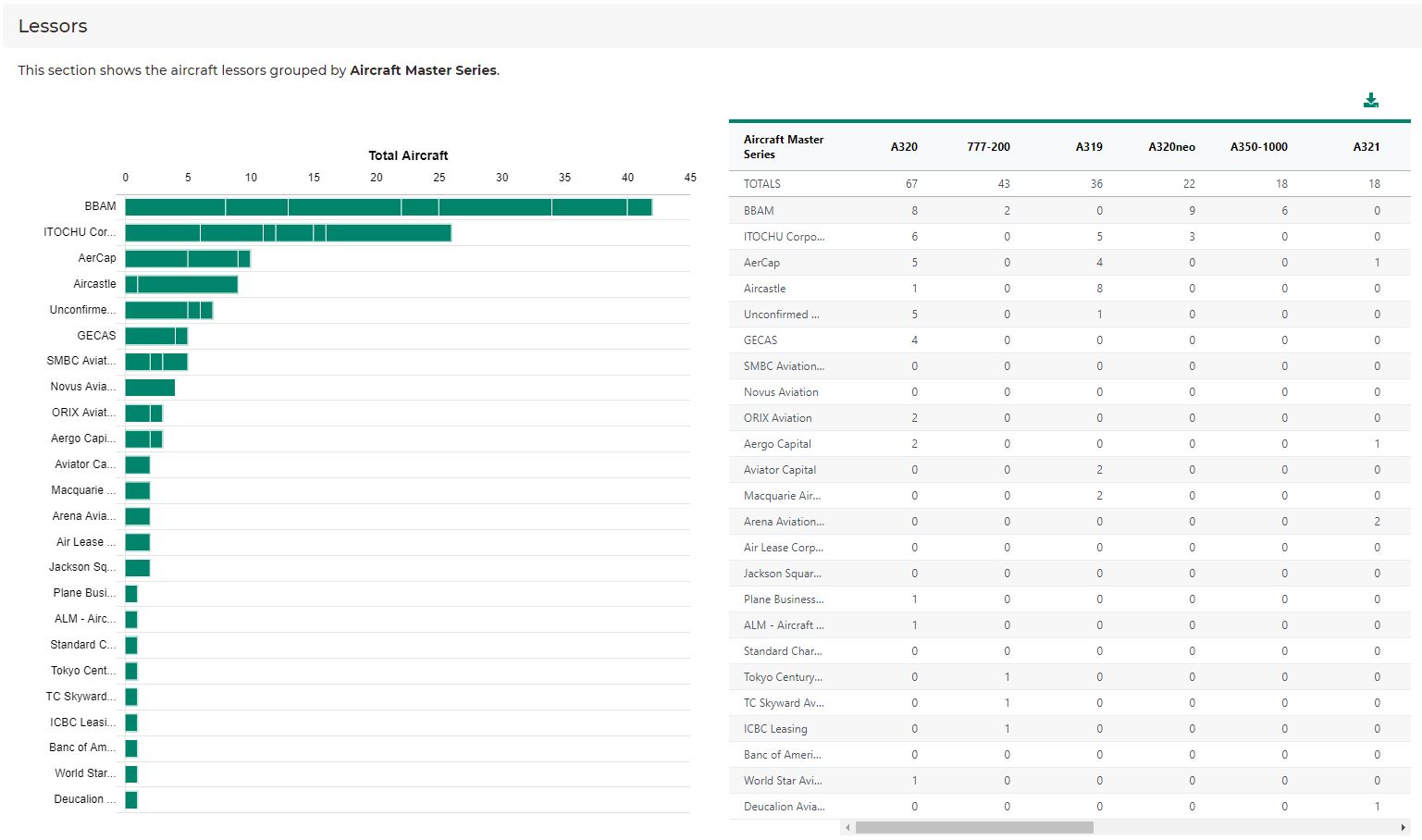The image size is (1422, 840).
Task: Click the A319 column header
Action: (x=1089, y=146)
